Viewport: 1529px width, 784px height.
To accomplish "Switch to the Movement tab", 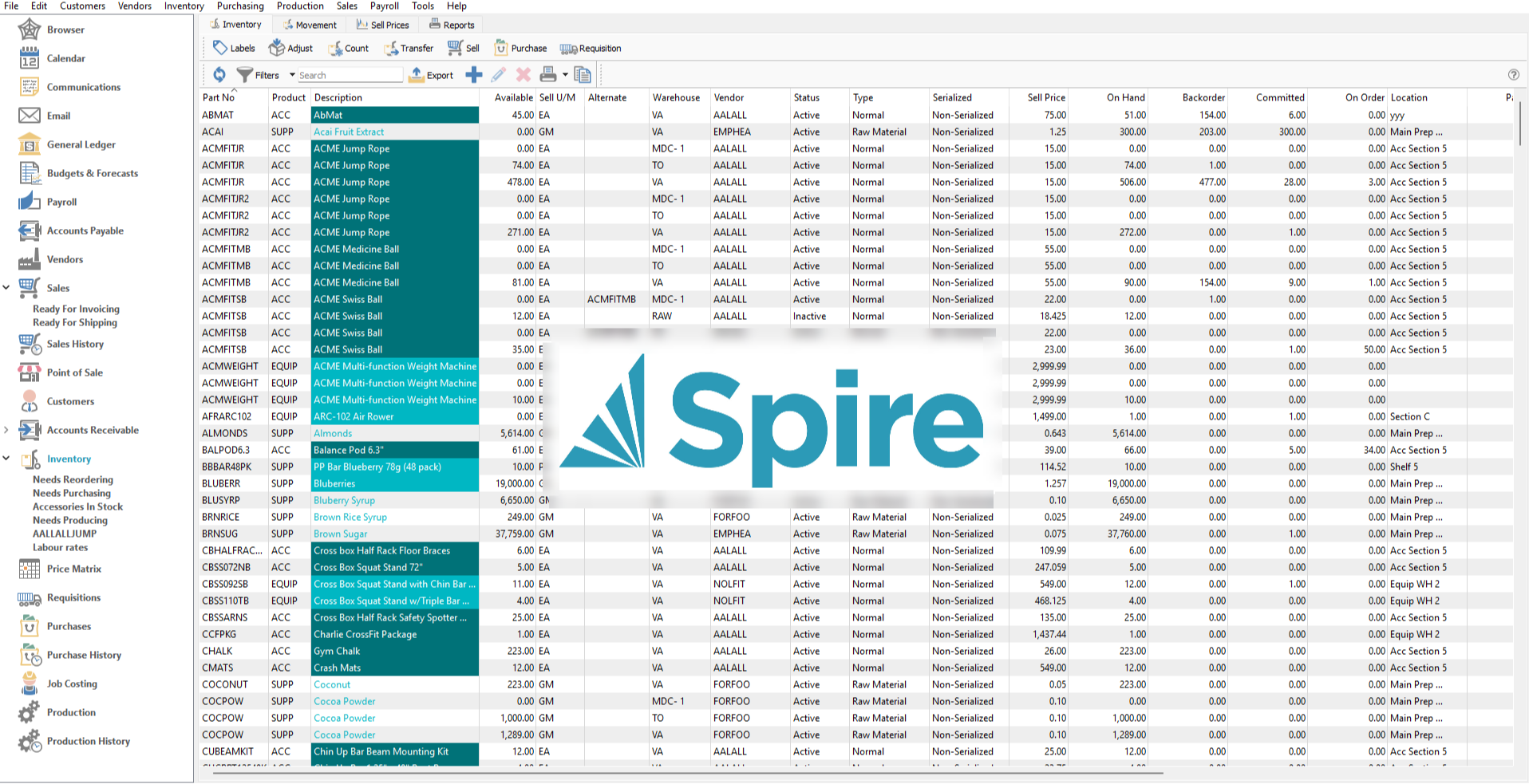I will pyautogui.click(x=310, y=25).
